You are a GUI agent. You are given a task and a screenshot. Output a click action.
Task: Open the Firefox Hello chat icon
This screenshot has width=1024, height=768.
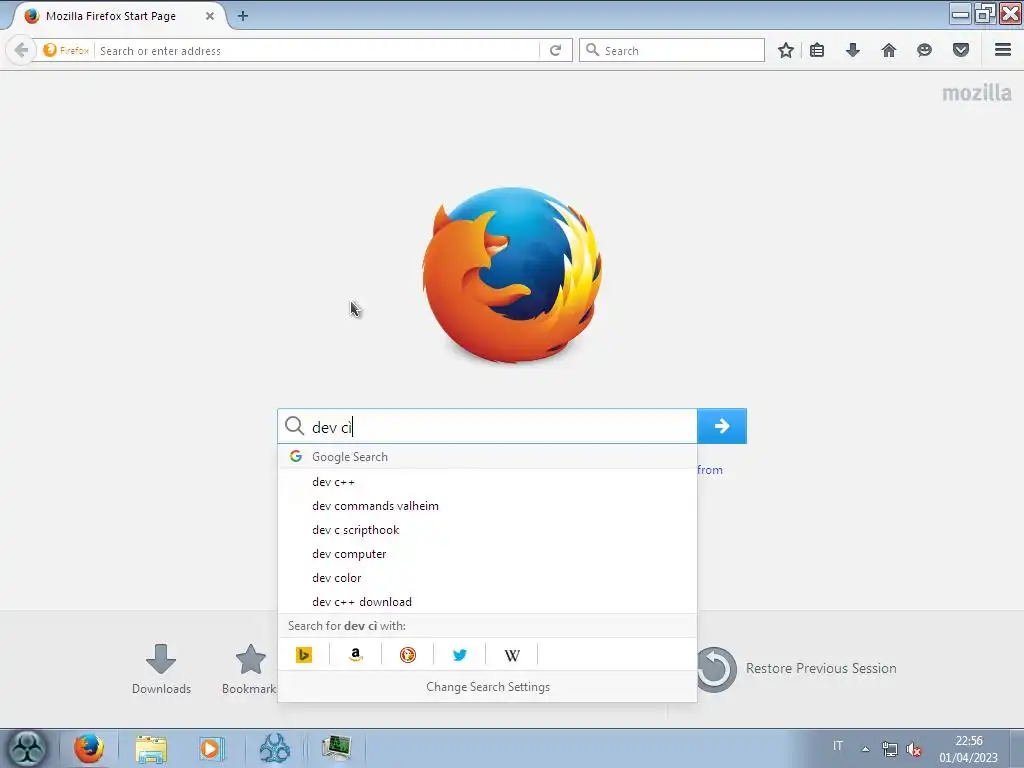point(925,50)
